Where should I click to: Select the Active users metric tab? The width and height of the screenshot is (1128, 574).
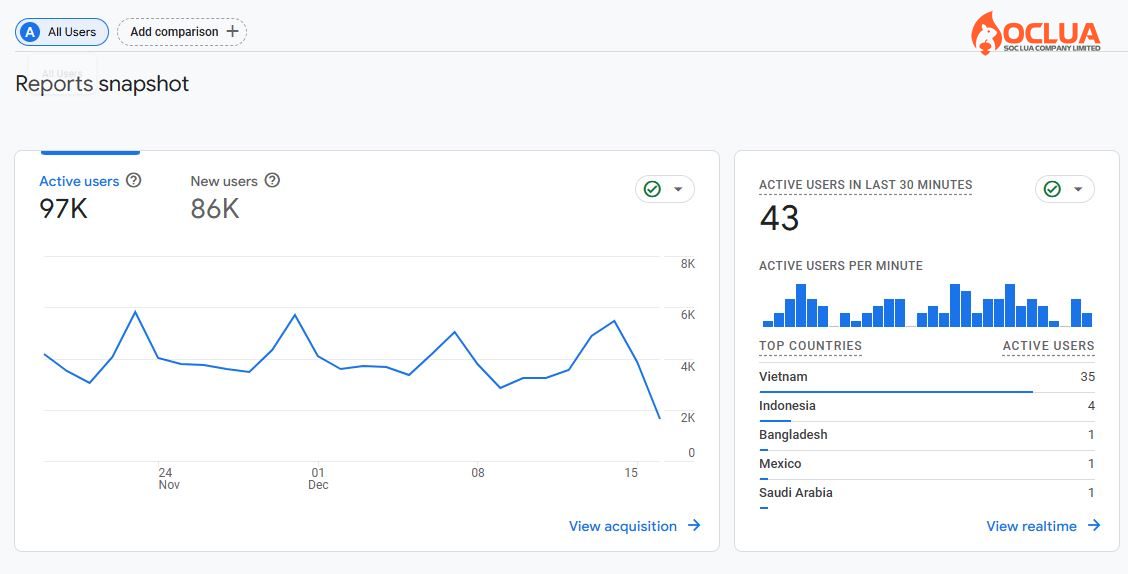click(x=90, y=195)
